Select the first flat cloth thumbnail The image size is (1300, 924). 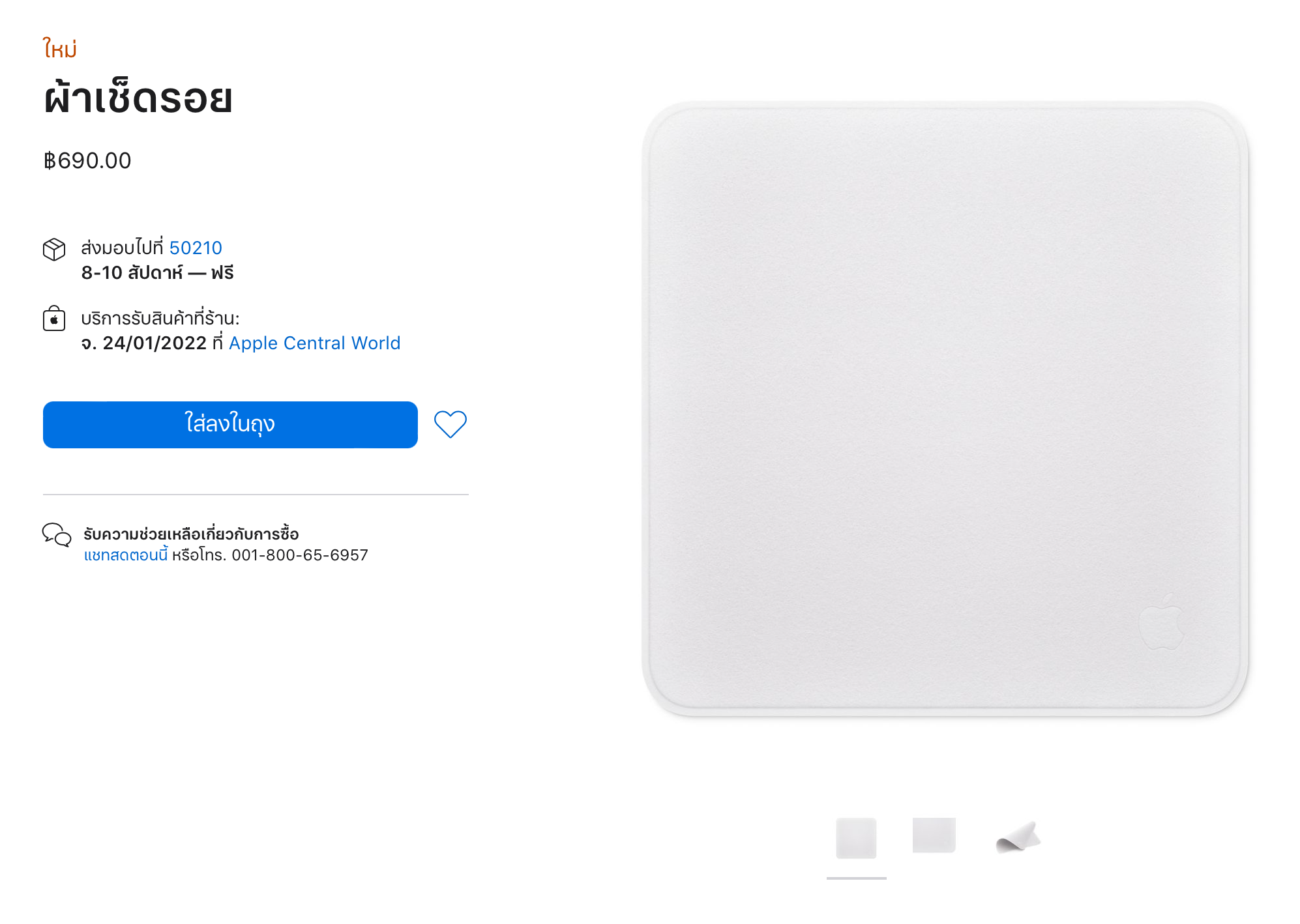(x=856, y=838)
